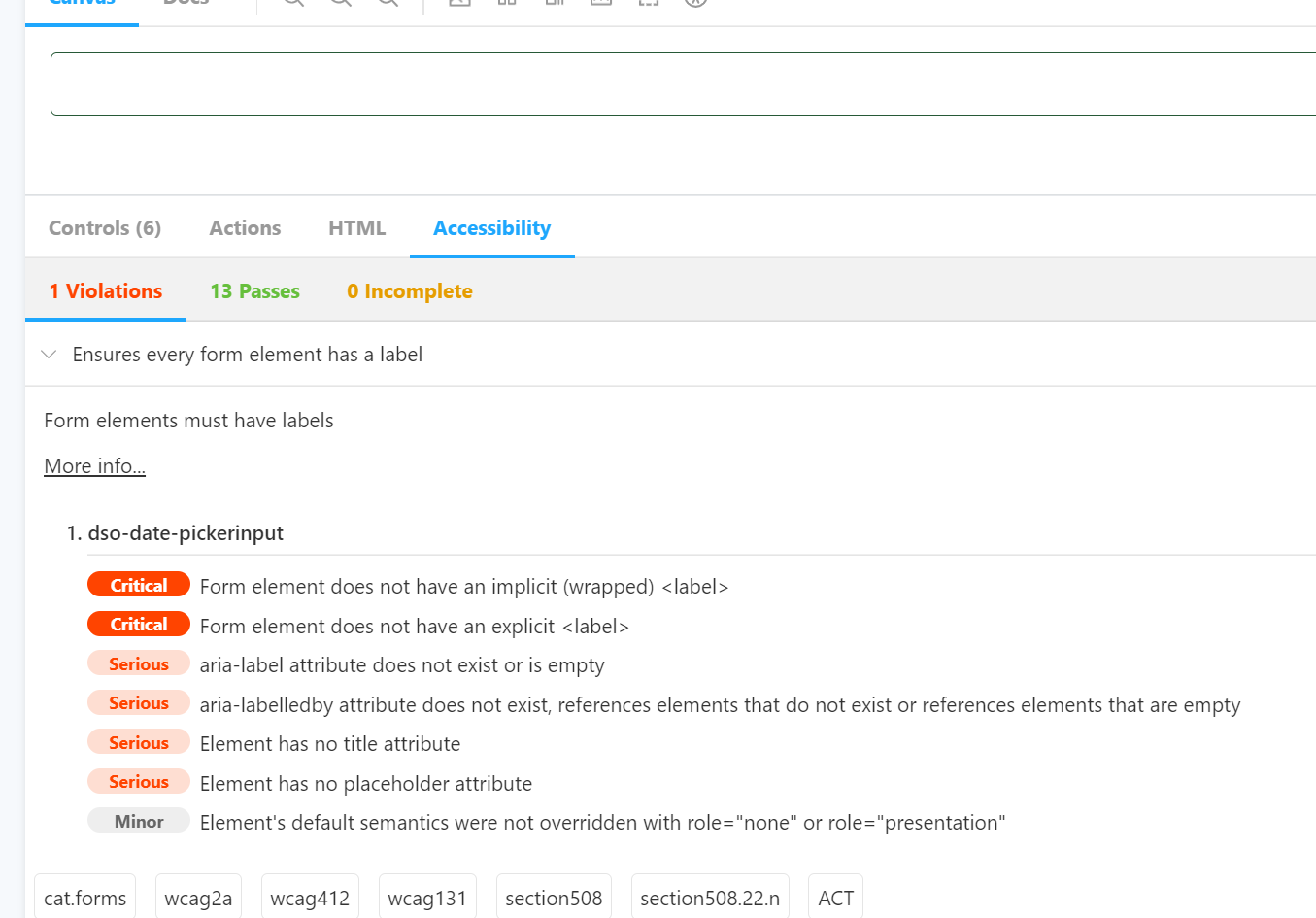The height and width of the screenshot is (918, 1316).
Task: Select the Zoom in tool
Action: point(292,4)
